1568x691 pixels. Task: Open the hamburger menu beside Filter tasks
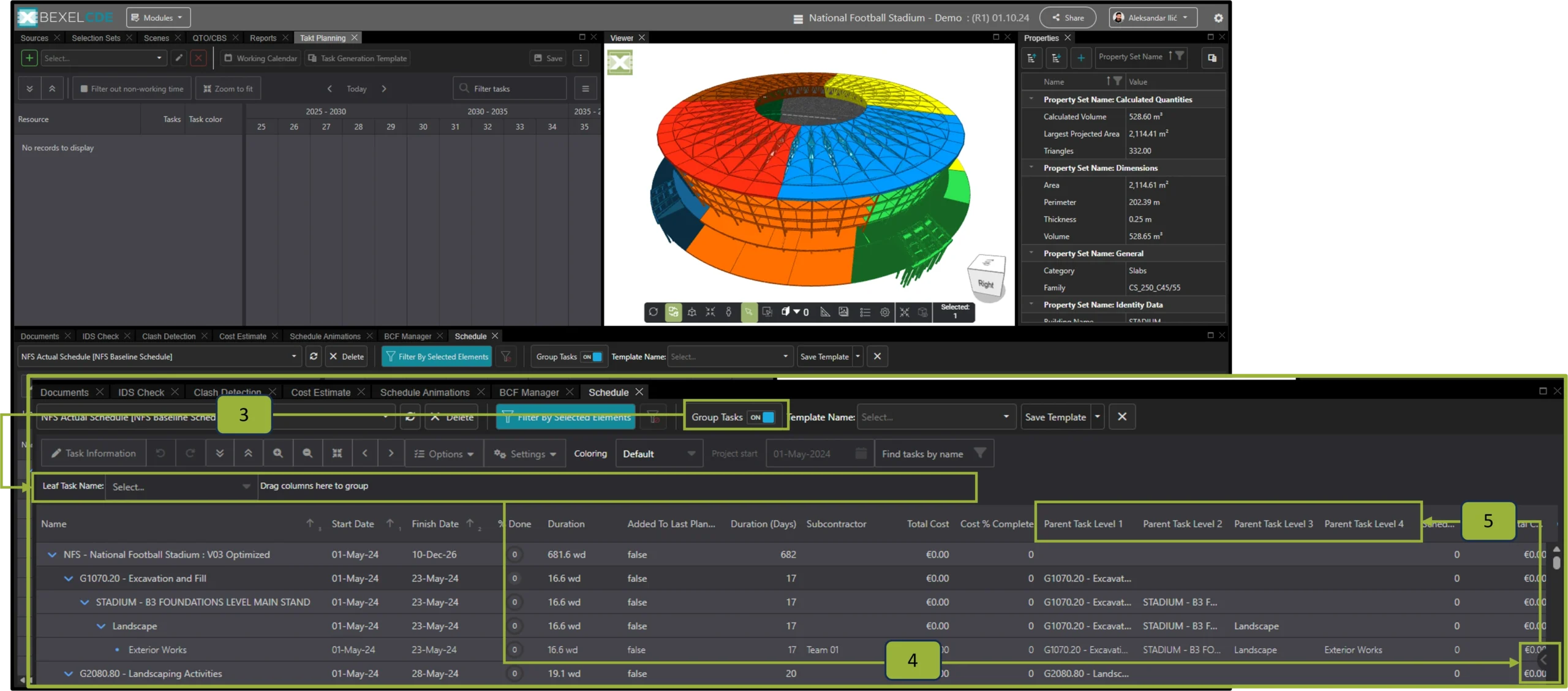click(586, 89)
